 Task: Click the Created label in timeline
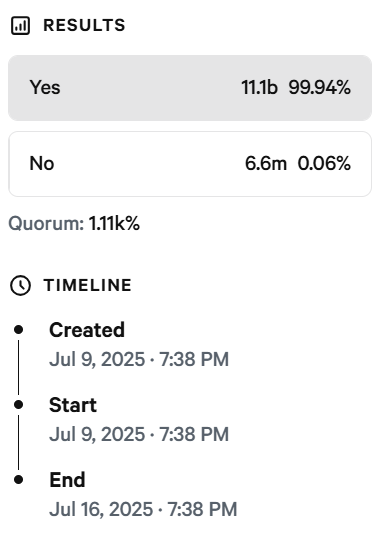[x=87, y=330]
